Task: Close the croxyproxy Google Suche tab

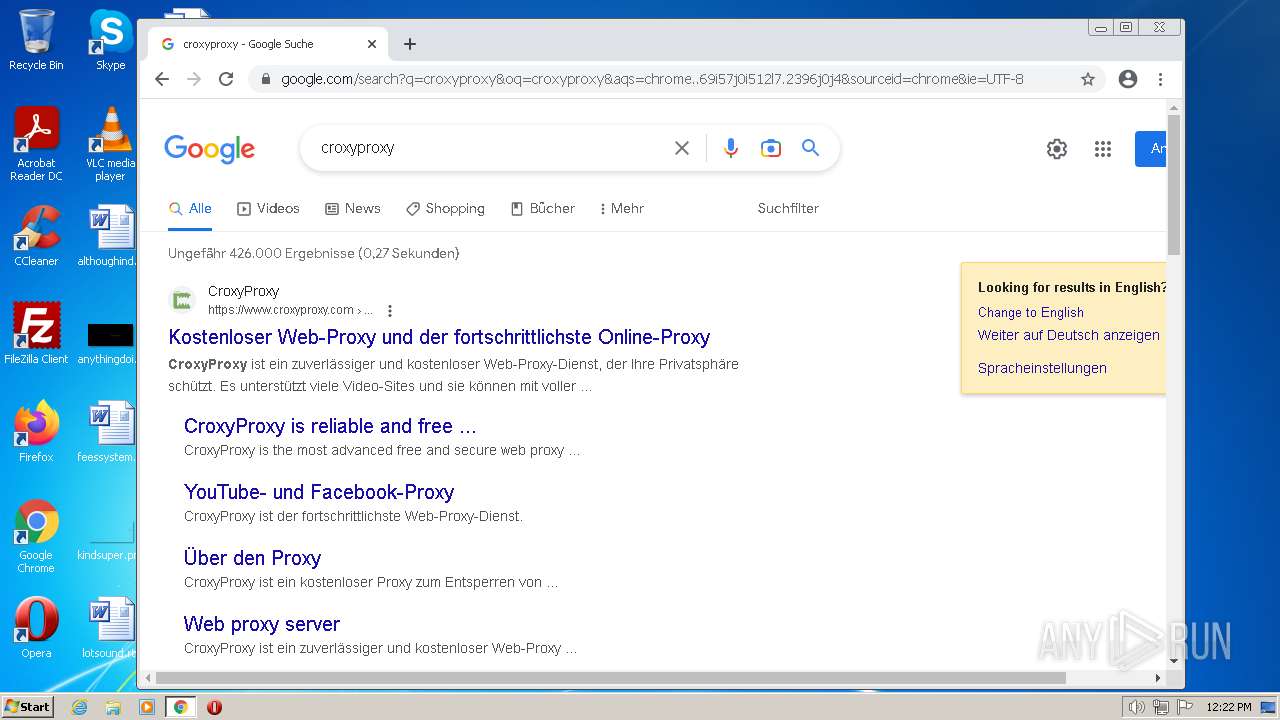Action: click(x=372, y=44)
